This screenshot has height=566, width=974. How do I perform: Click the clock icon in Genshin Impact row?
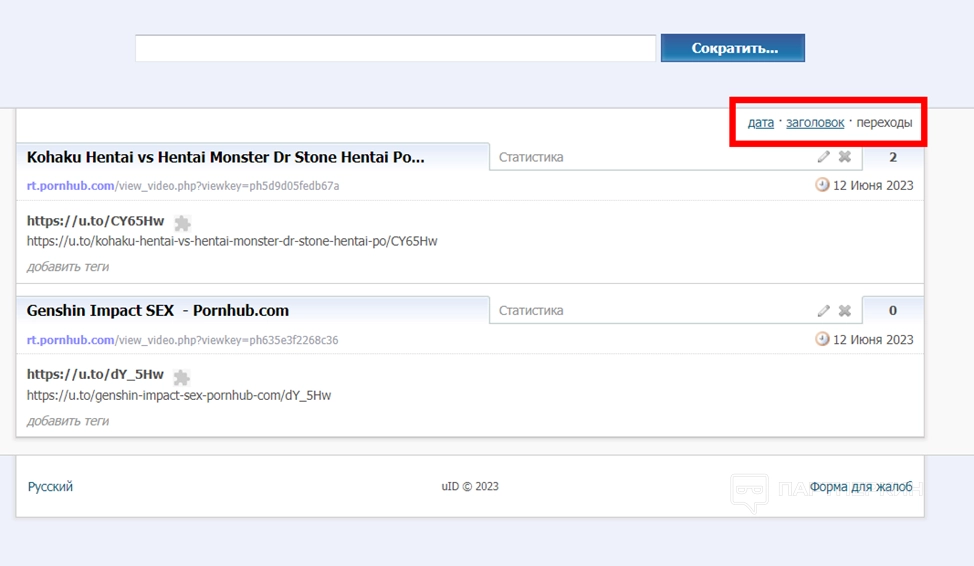pyautogui.click(x=822, y=339)
